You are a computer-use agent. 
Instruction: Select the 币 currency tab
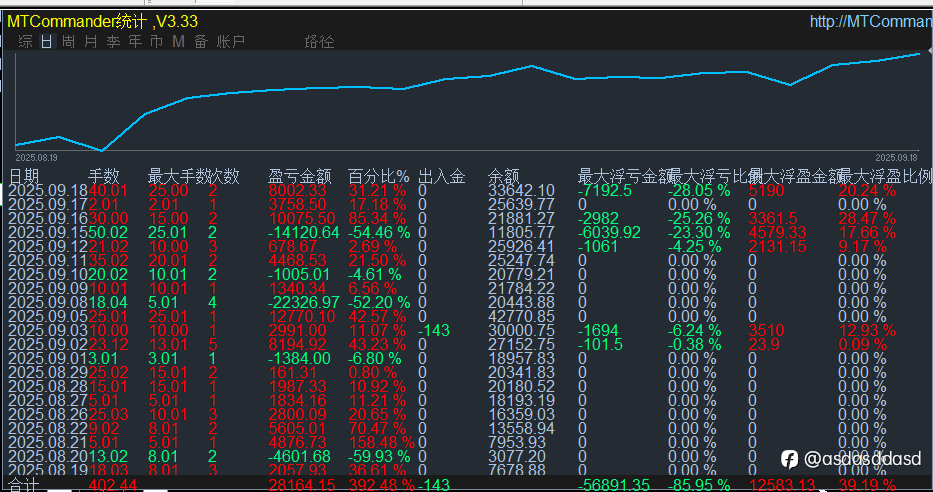click(156, 41)
